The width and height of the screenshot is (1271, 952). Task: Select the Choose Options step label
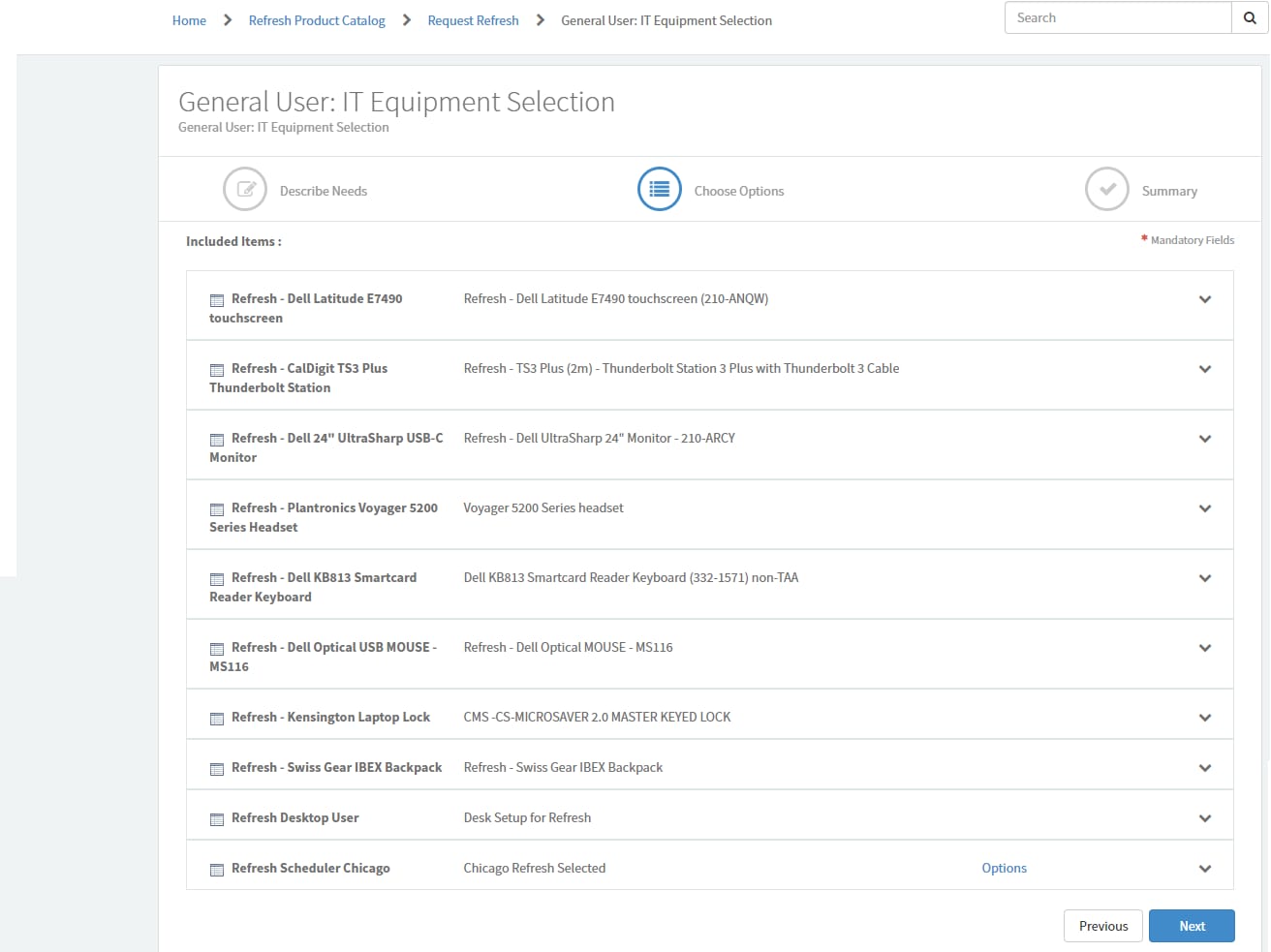739,191
